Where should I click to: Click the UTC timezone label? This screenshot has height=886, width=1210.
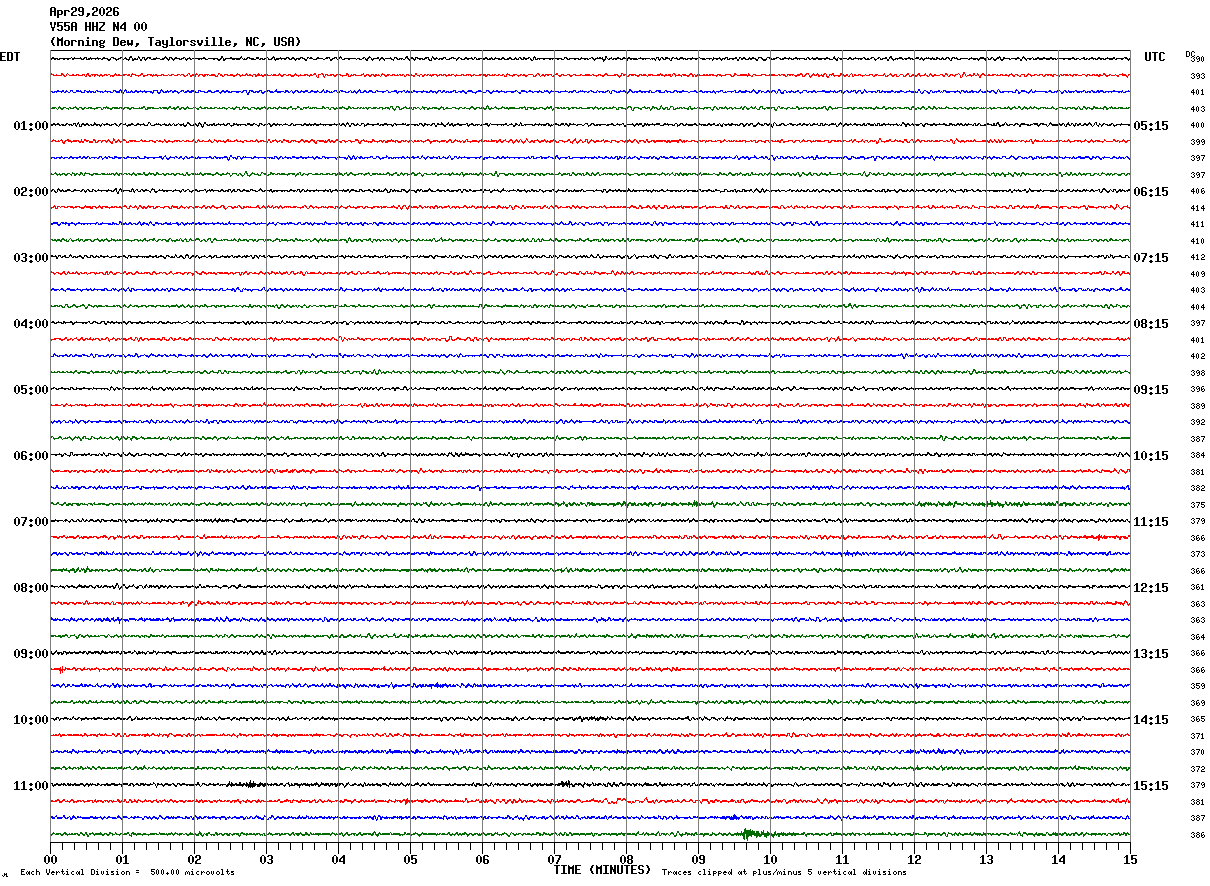click(x=1155, y=57)
